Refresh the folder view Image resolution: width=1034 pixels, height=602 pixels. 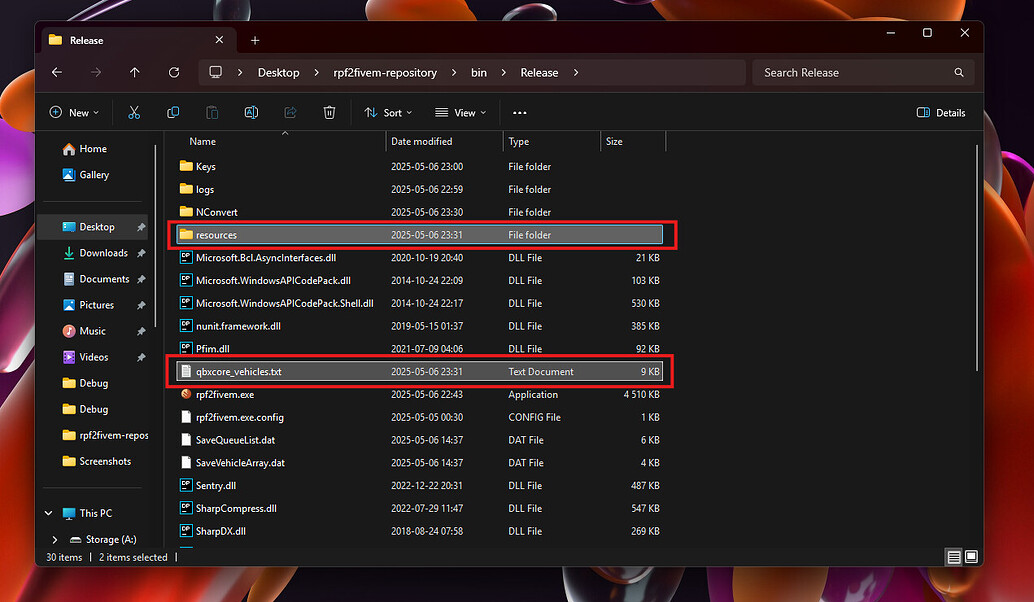pos(174,72)
